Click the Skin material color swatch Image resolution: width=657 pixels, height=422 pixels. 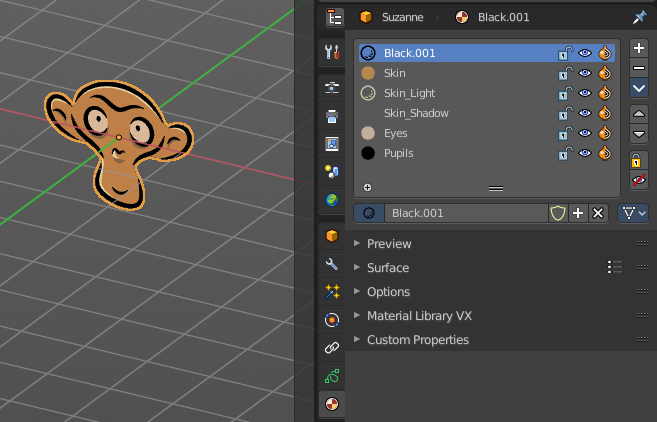[368, 73]
